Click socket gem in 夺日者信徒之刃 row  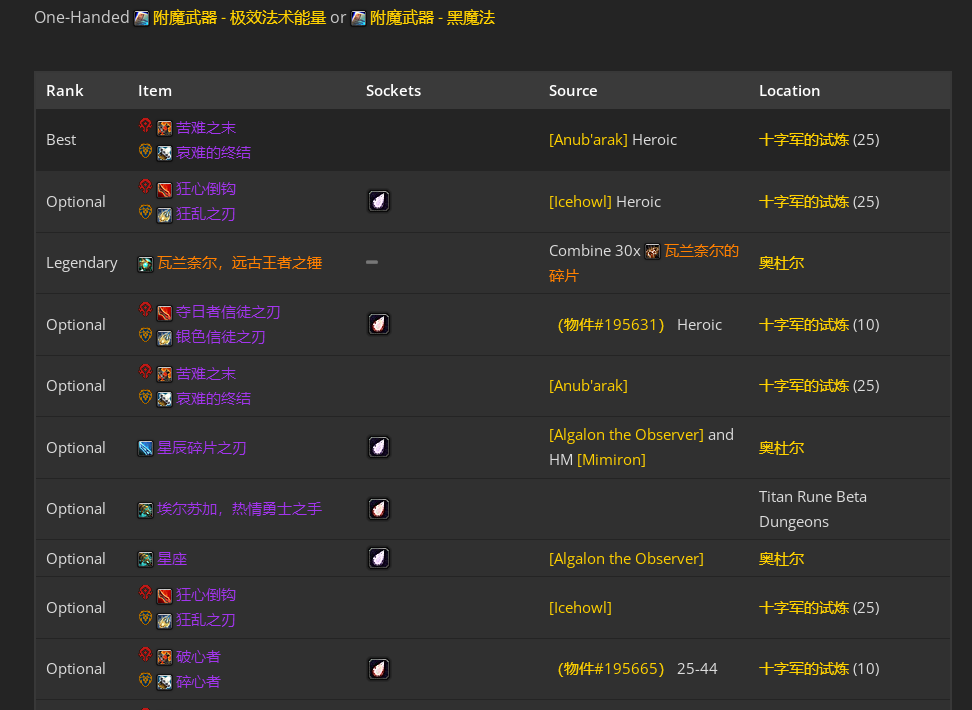pyautogui.click(x=379, y=324)
